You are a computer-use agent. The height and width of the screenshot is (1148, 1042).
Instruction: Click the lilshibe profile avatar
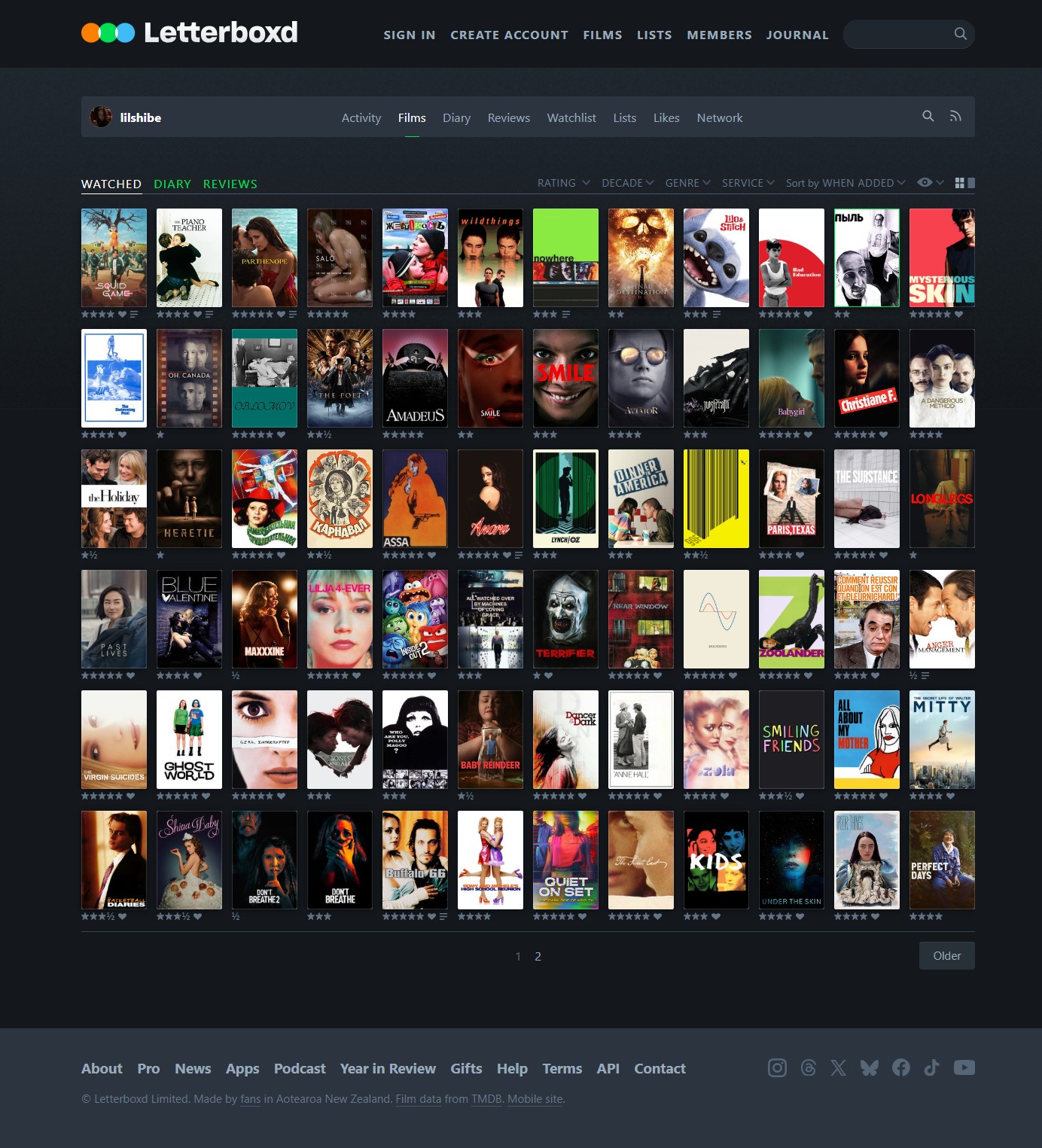[101, 117]
